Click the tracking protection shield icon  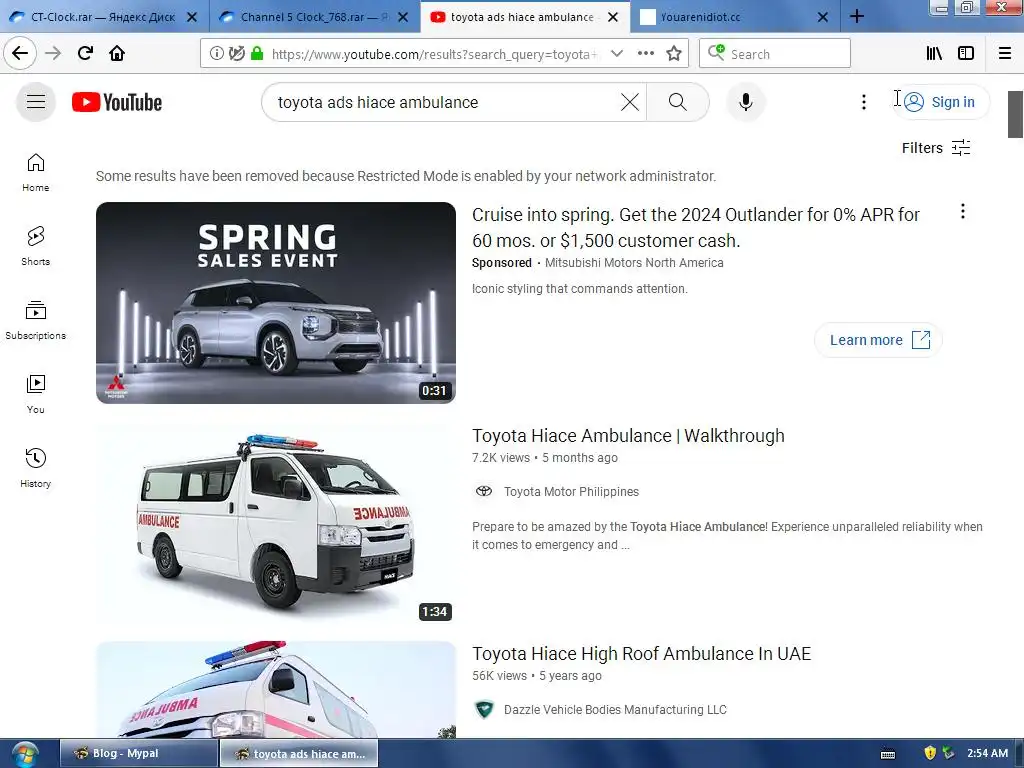point(236,54)
